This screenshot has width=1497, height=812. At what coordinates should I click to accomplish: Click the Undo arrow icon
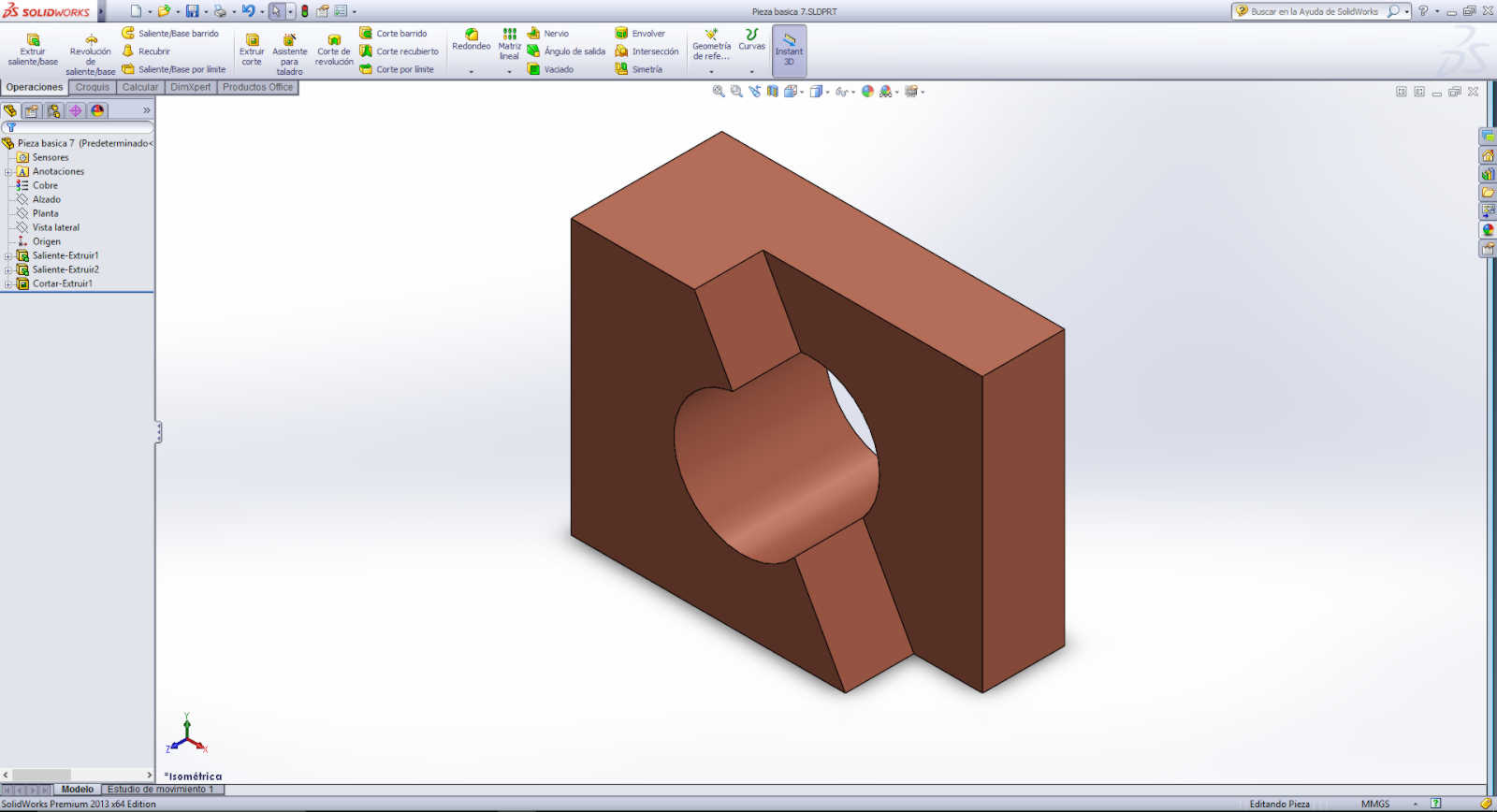[x=248, y=11]
